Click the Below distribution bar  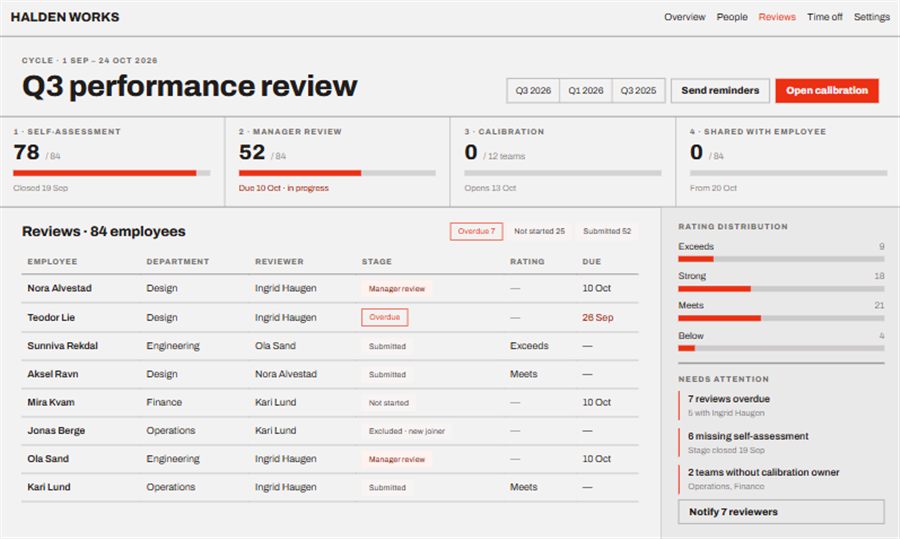coord(781,348)
